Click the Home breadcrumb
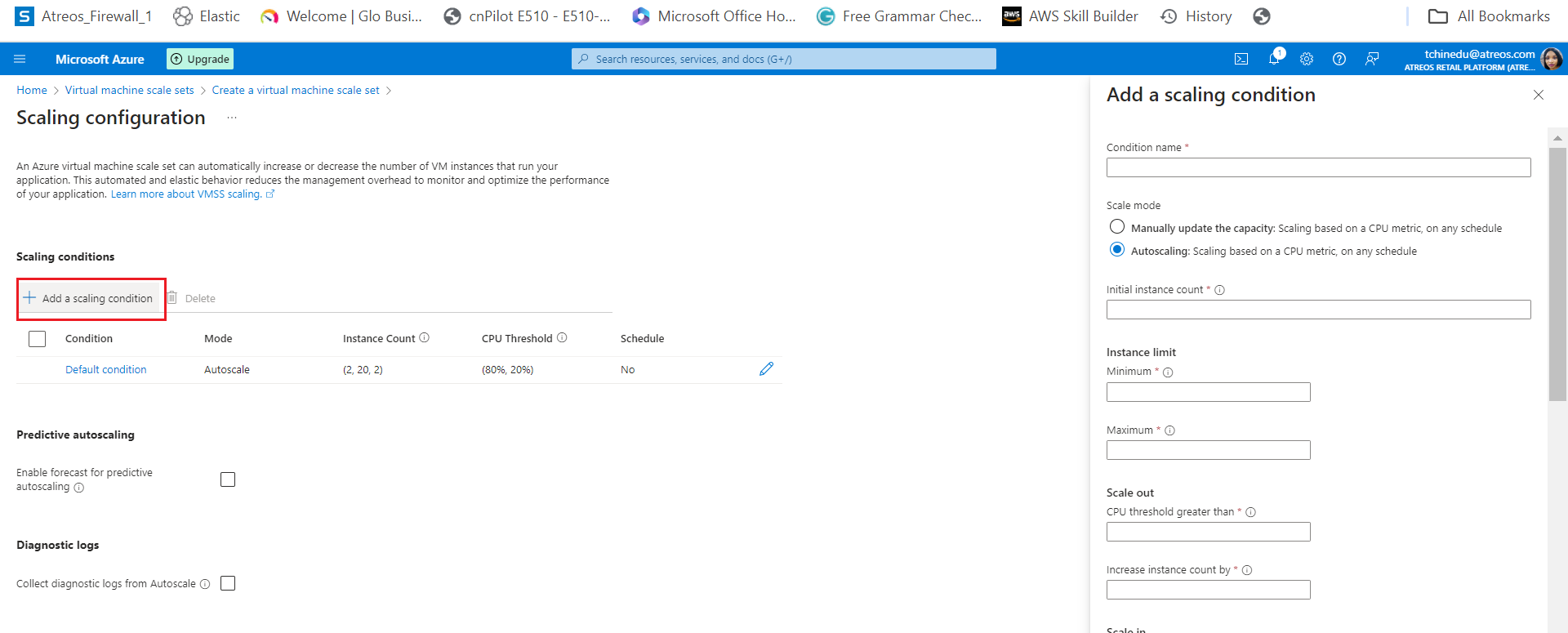1568x633 pixels. (32, 91)
